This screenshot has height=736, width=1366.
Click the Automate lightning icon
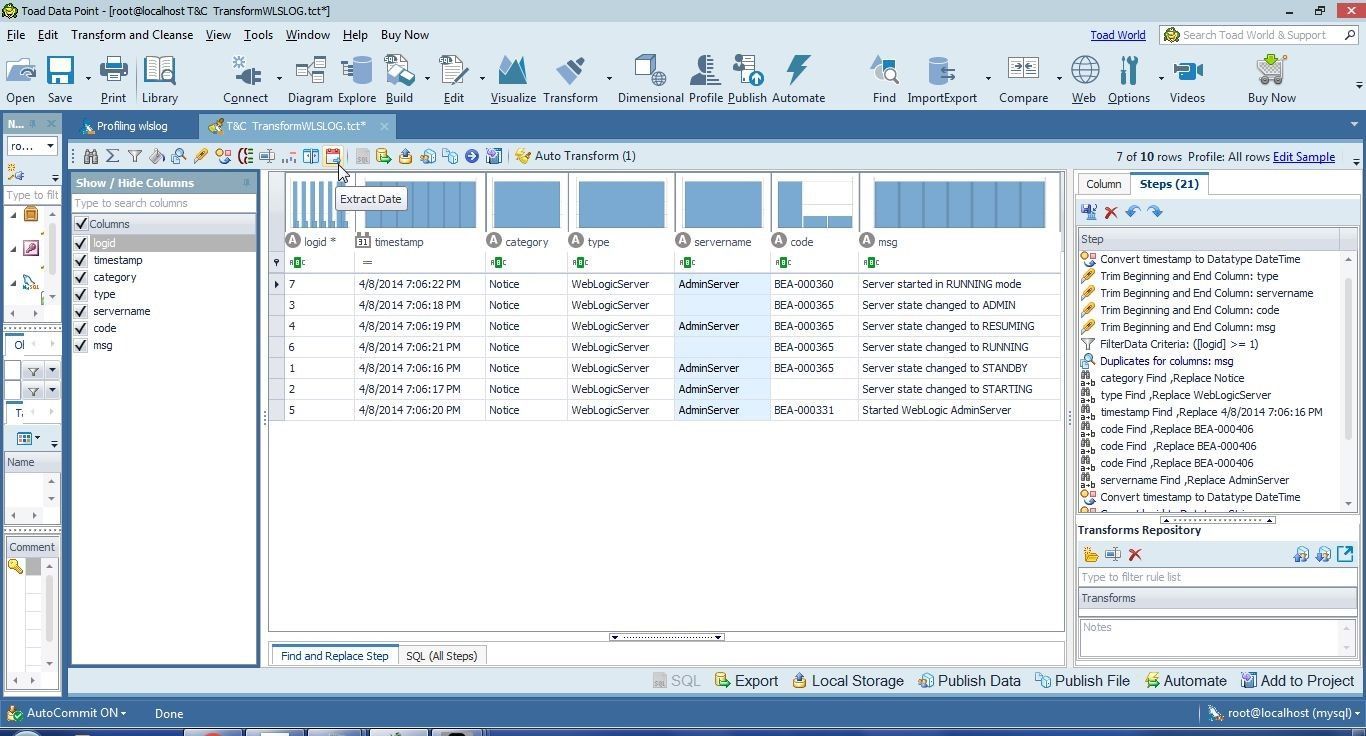point(798,79)
